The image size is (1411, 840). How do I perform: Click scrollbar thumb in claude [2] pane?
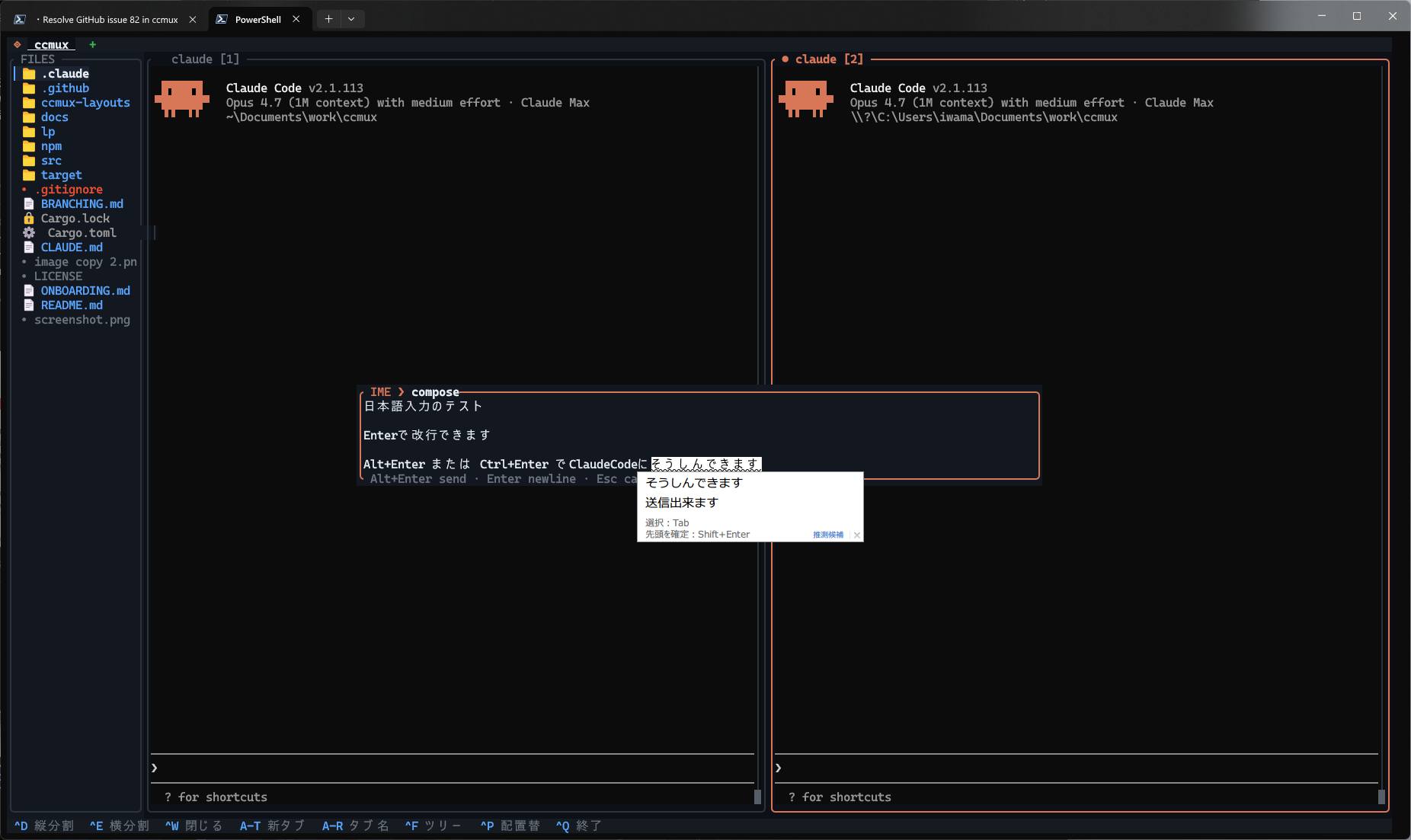point(1381,797)
